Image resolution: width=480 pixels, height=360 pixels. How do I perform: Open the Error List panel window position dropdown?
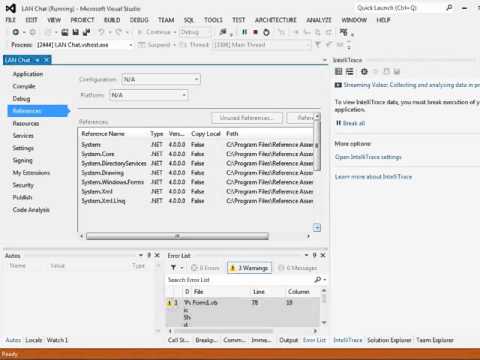coord(306,255)
